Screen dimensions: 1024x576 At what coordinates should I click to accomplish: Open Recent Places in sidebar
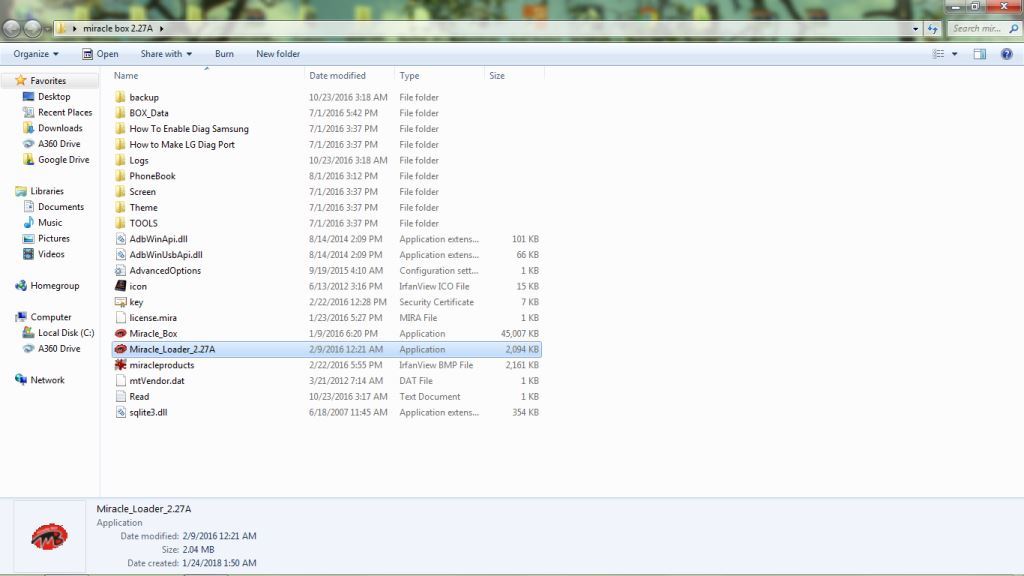(x=65, y=112)
